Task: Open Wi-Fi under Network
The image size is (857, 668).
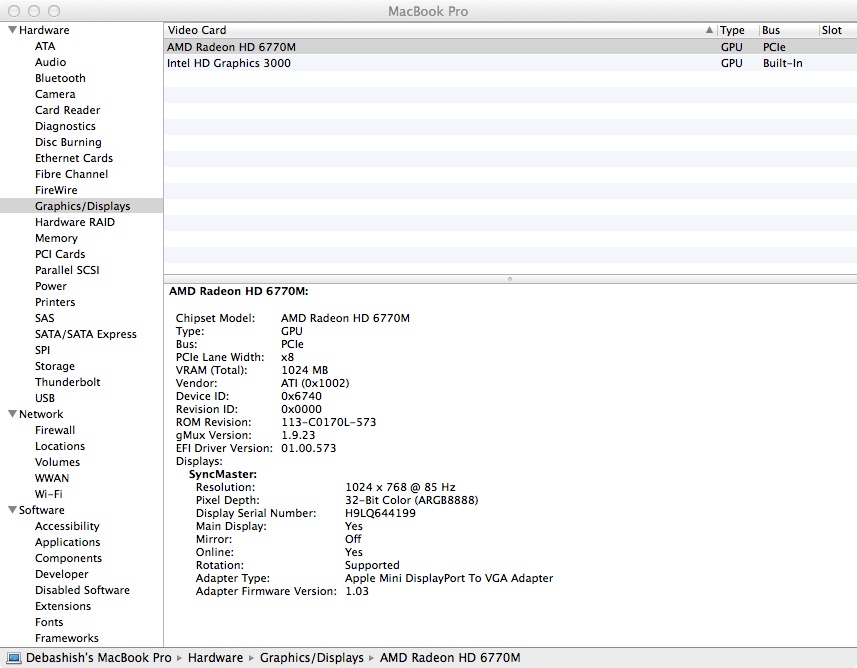Action: tap(49, 494)
